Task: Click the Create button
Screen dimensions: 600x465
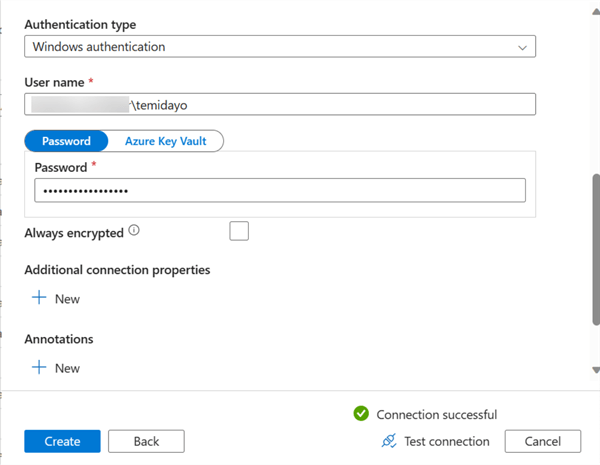Action: [62, 441]
